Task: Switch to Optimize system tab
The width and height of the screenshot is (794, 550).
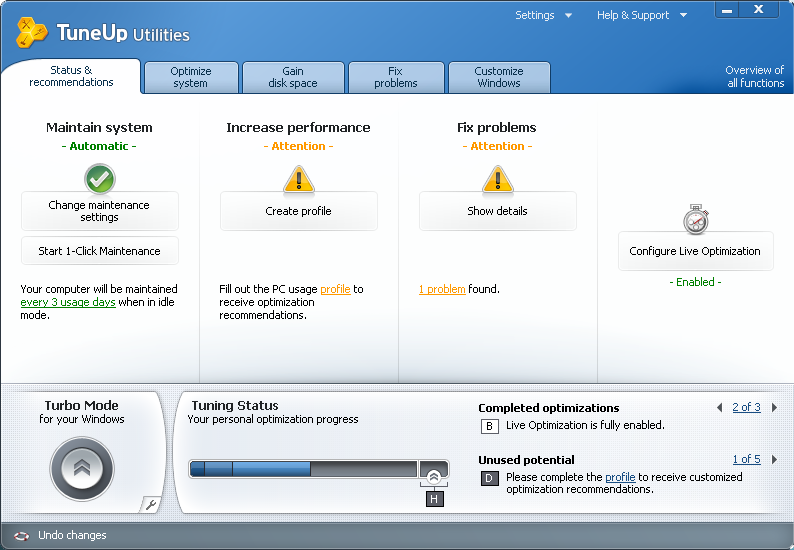Action: point(191,77)
